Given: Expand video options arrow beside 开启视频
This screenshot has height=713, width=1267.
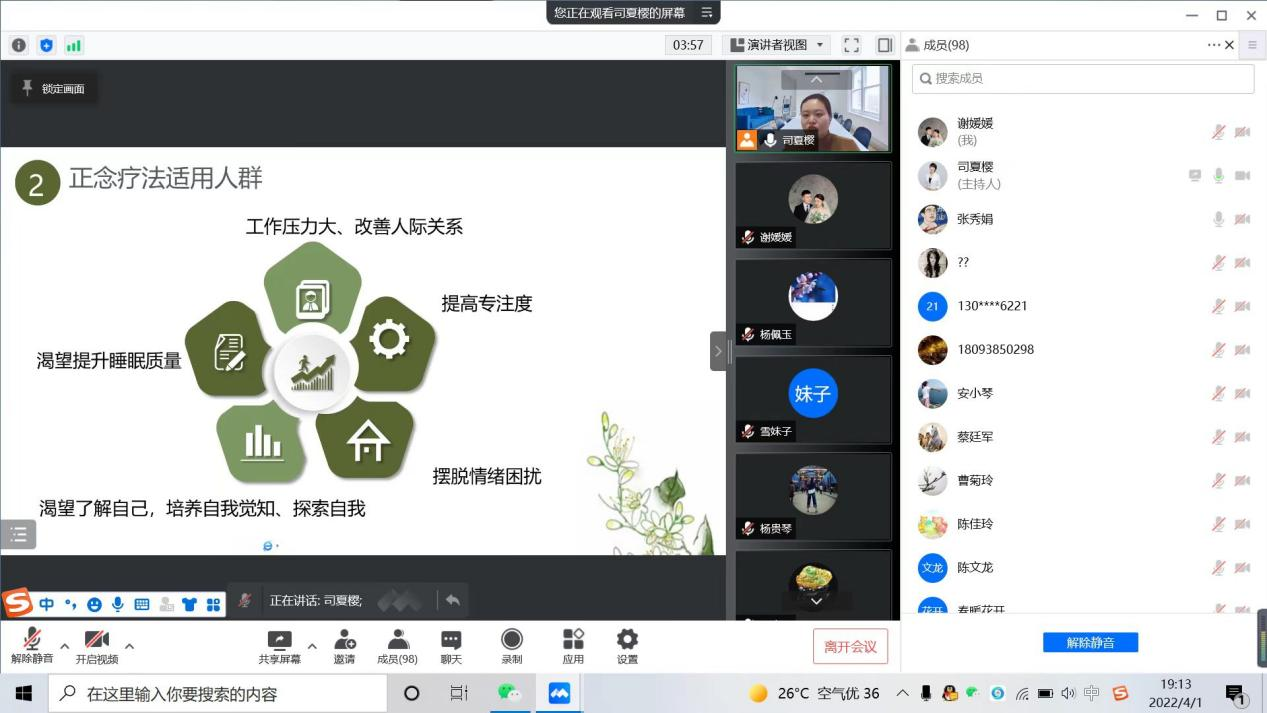Looking at the screenshot, I should pyautogui.click(x=129, y=646).
